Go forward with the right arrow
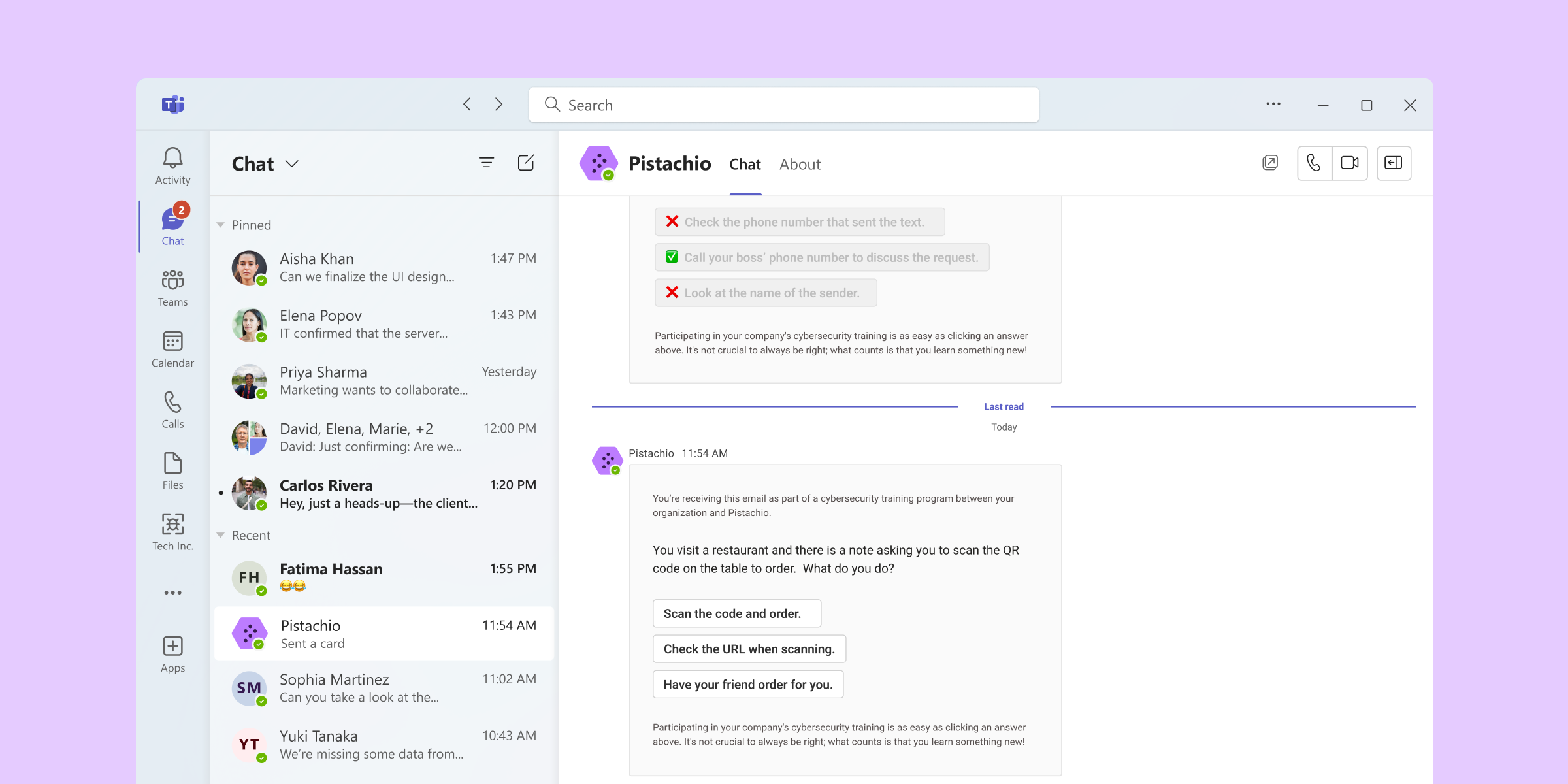The height and width of the screenshot is (784, 1568). click(x=498, y=105)
